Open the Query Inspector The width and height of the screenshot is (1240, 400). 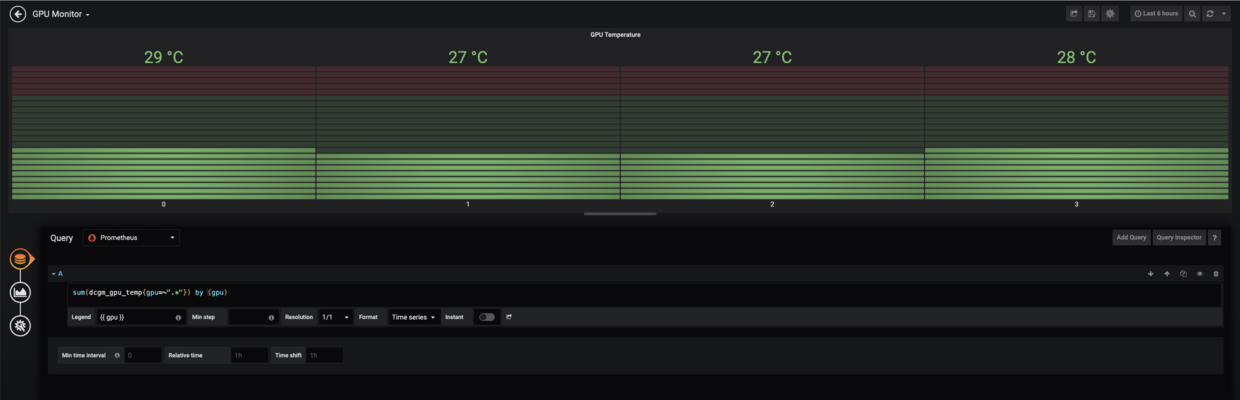[x=1179, y=238]
